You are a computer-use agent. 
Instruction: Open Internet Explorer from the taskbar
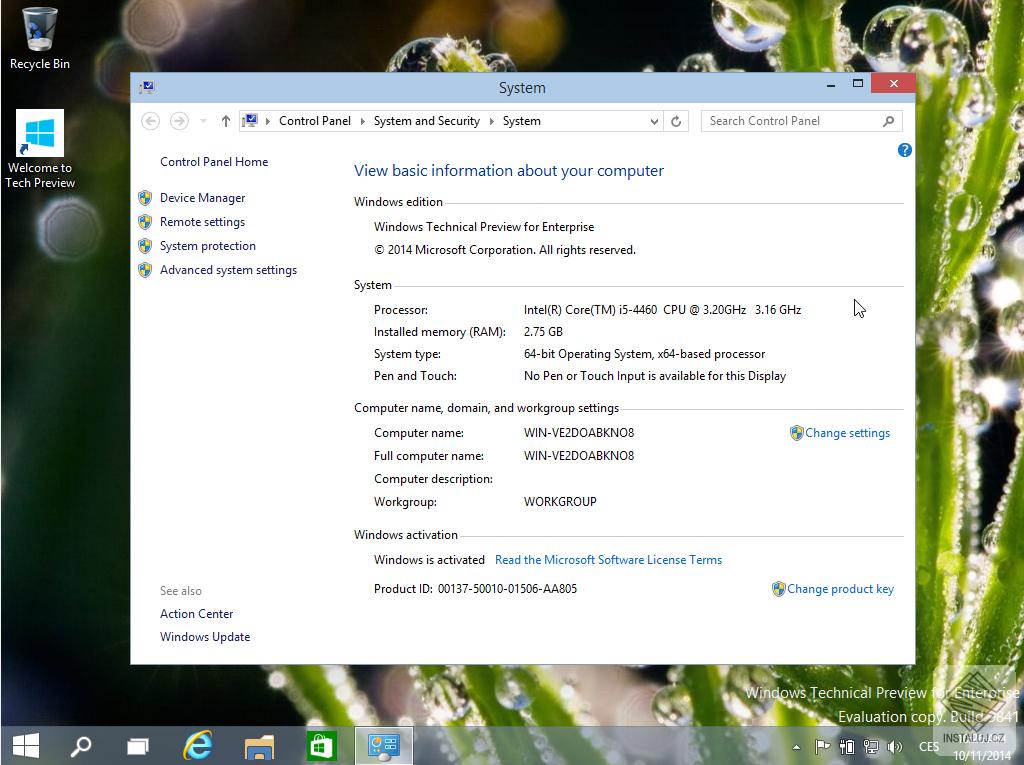point(197,745)
